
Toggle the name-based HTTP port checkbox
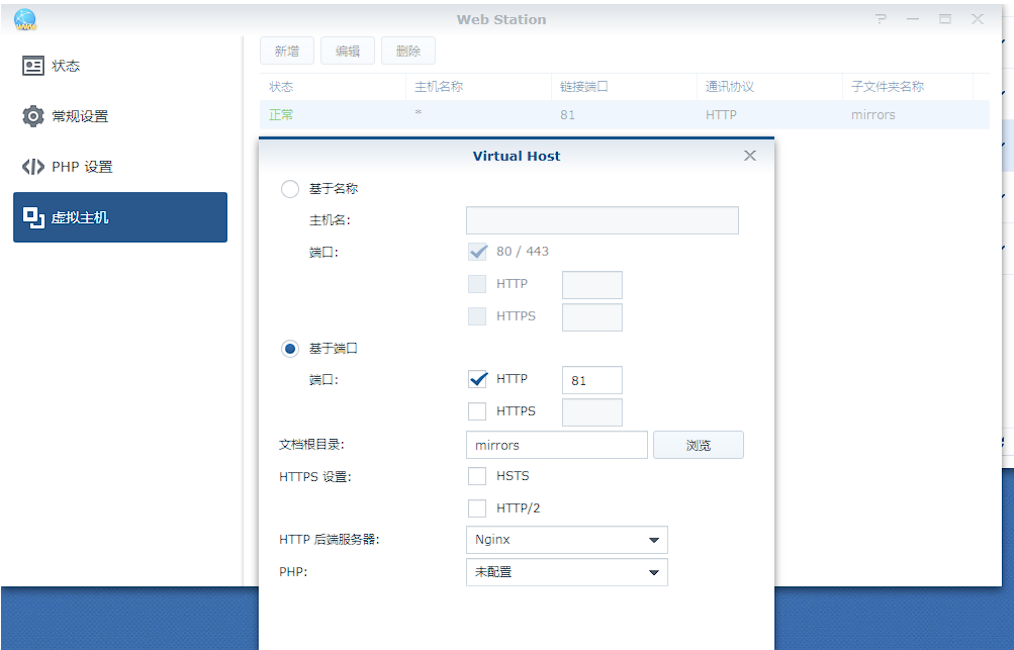pos(477,284)
